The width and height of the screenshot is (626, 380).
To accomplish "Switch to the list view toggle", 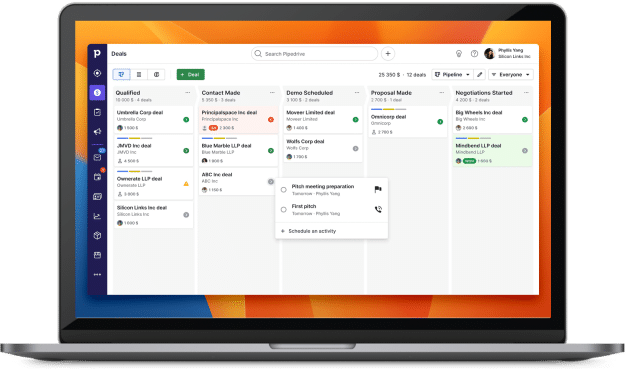I will click(139, 75).
